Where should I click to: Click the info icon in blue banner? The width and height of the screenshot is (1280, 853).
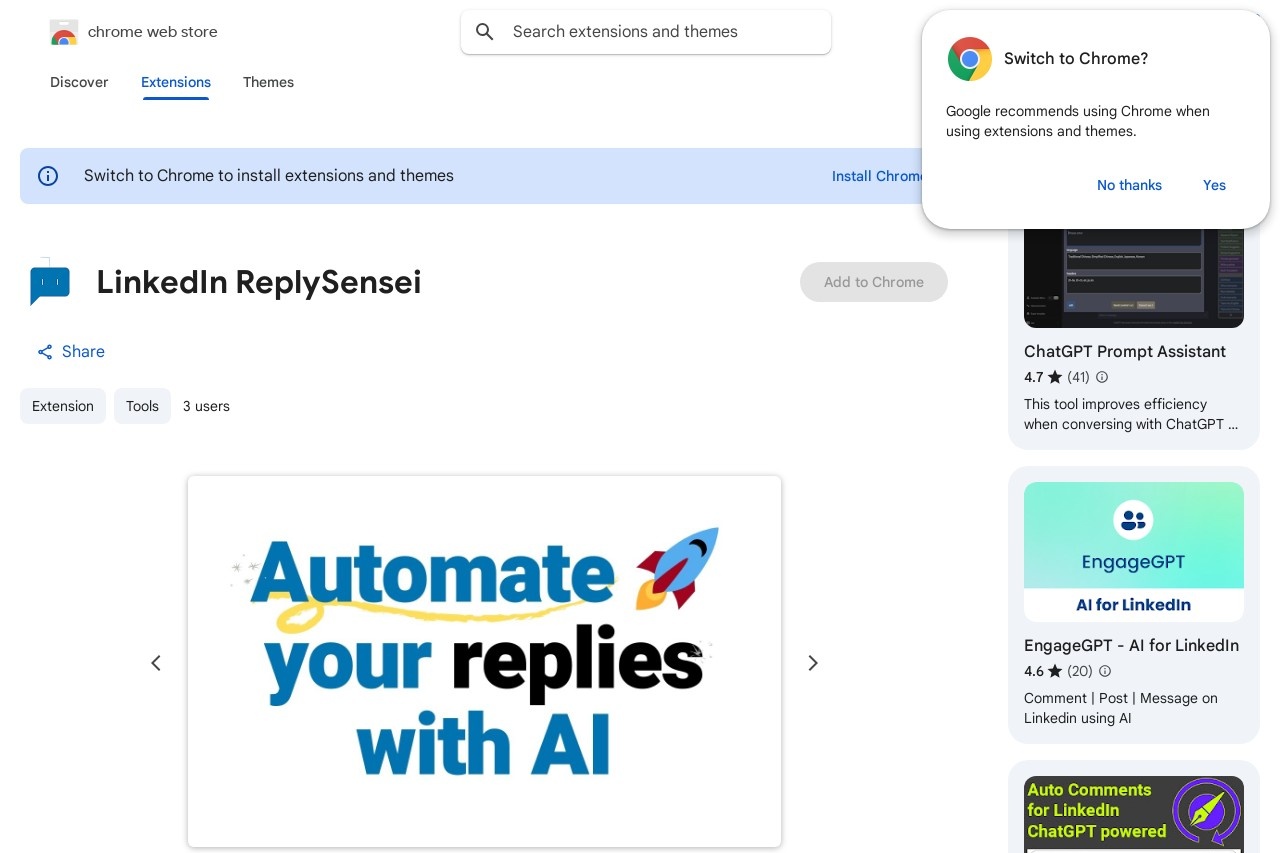point(48,176)
